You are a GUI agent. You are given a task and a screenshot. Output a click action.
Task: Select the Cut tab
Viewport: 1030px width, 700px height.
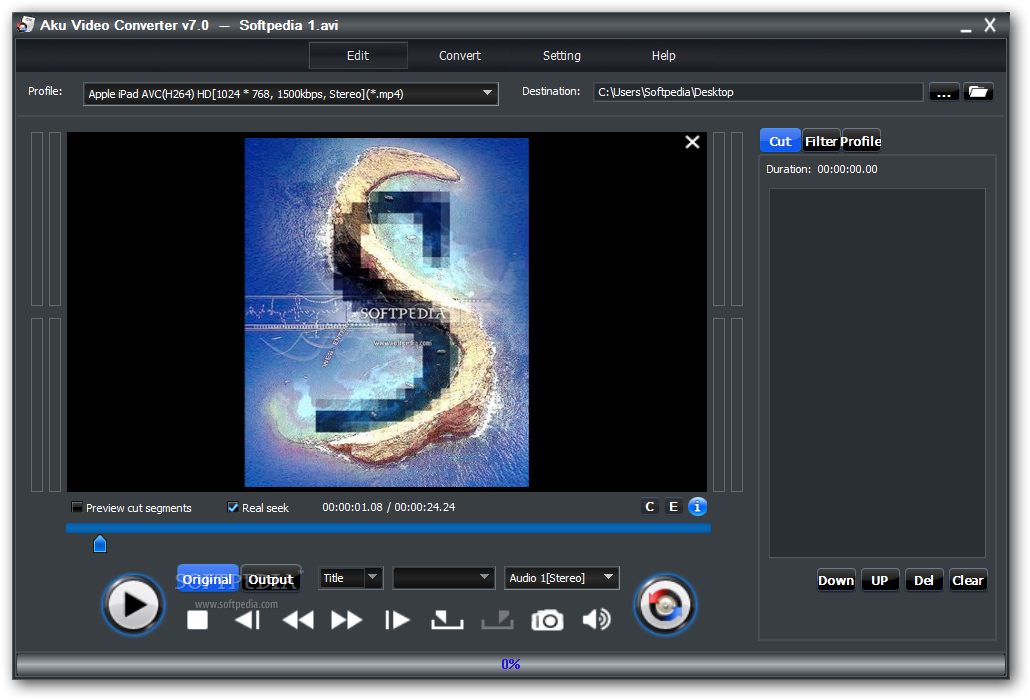pyautogui.click(x=780, y=141)
